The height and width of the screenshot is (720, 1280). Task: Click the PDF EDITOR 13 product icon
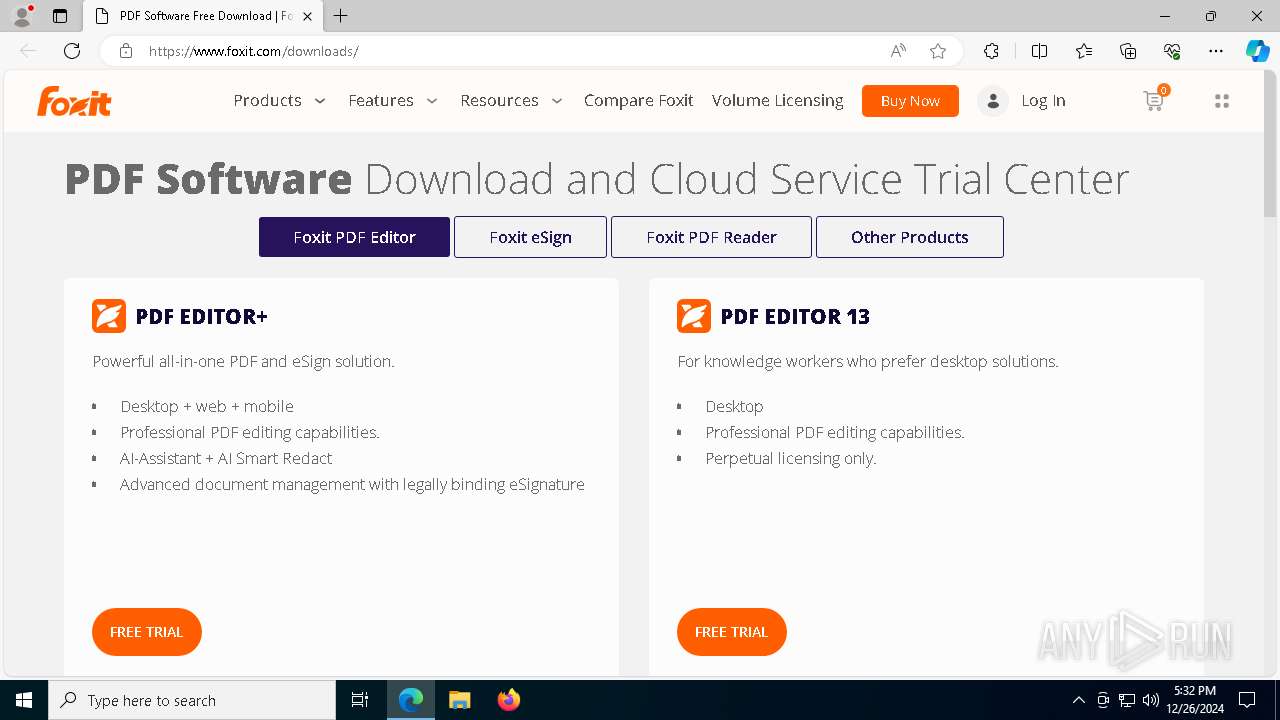694,316
